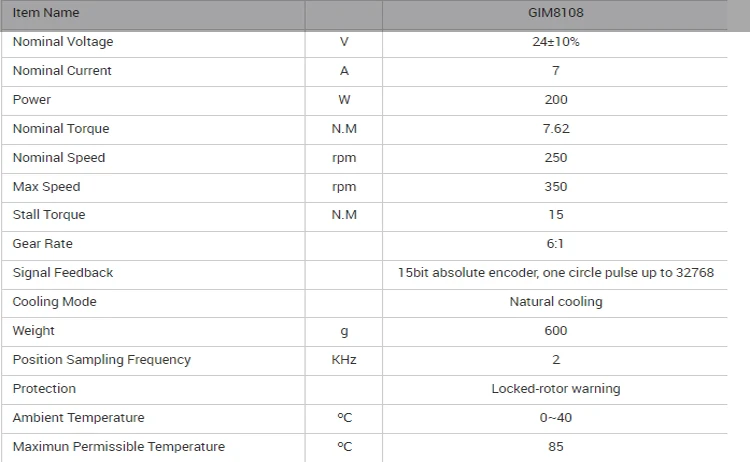Click the Nominal Torque value 7.62
The image size is (750, 462).
[555, 129]
